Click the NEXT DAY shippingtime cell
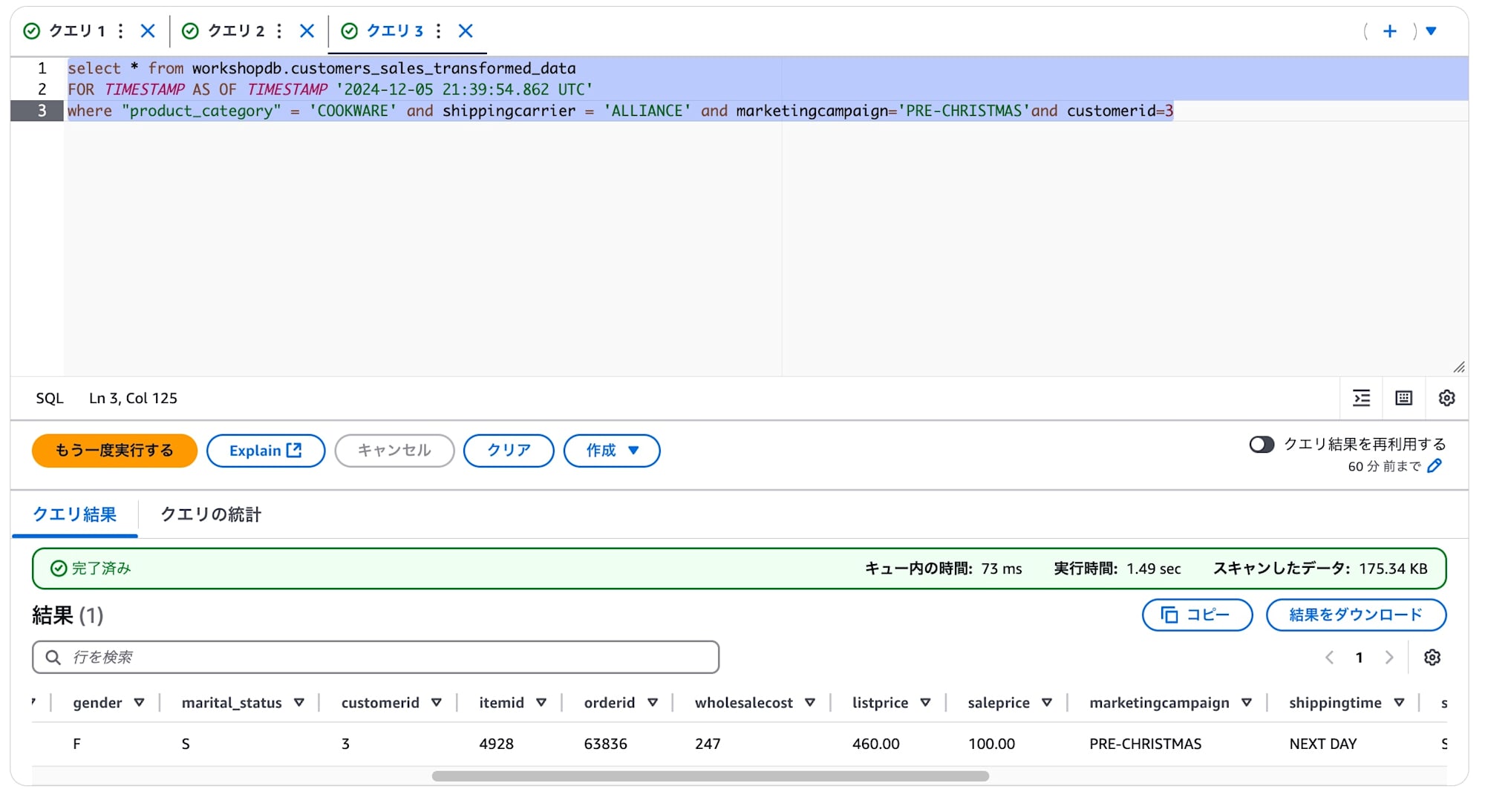 1323,744
